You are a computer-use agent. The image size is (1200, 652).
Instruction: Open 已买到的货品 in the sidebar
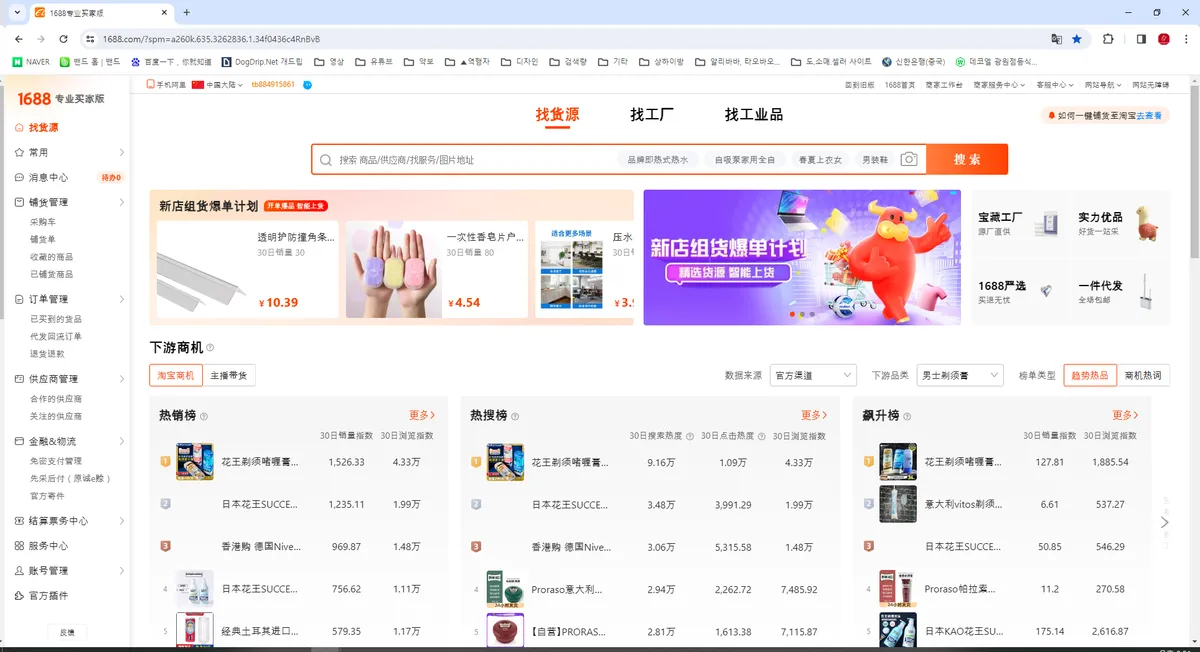tap(56, 319)
